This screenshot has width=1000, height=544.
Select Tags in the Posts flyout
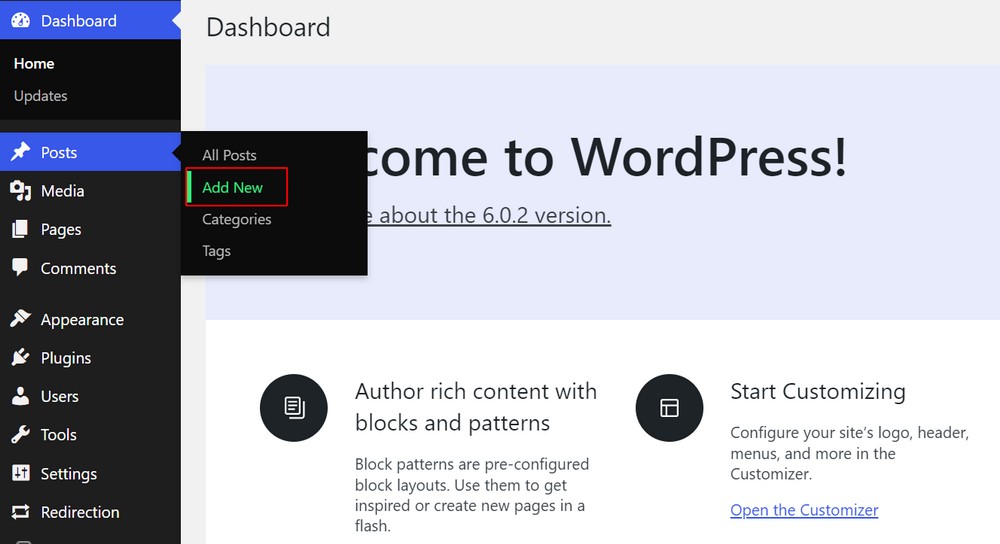pos(216,251)
